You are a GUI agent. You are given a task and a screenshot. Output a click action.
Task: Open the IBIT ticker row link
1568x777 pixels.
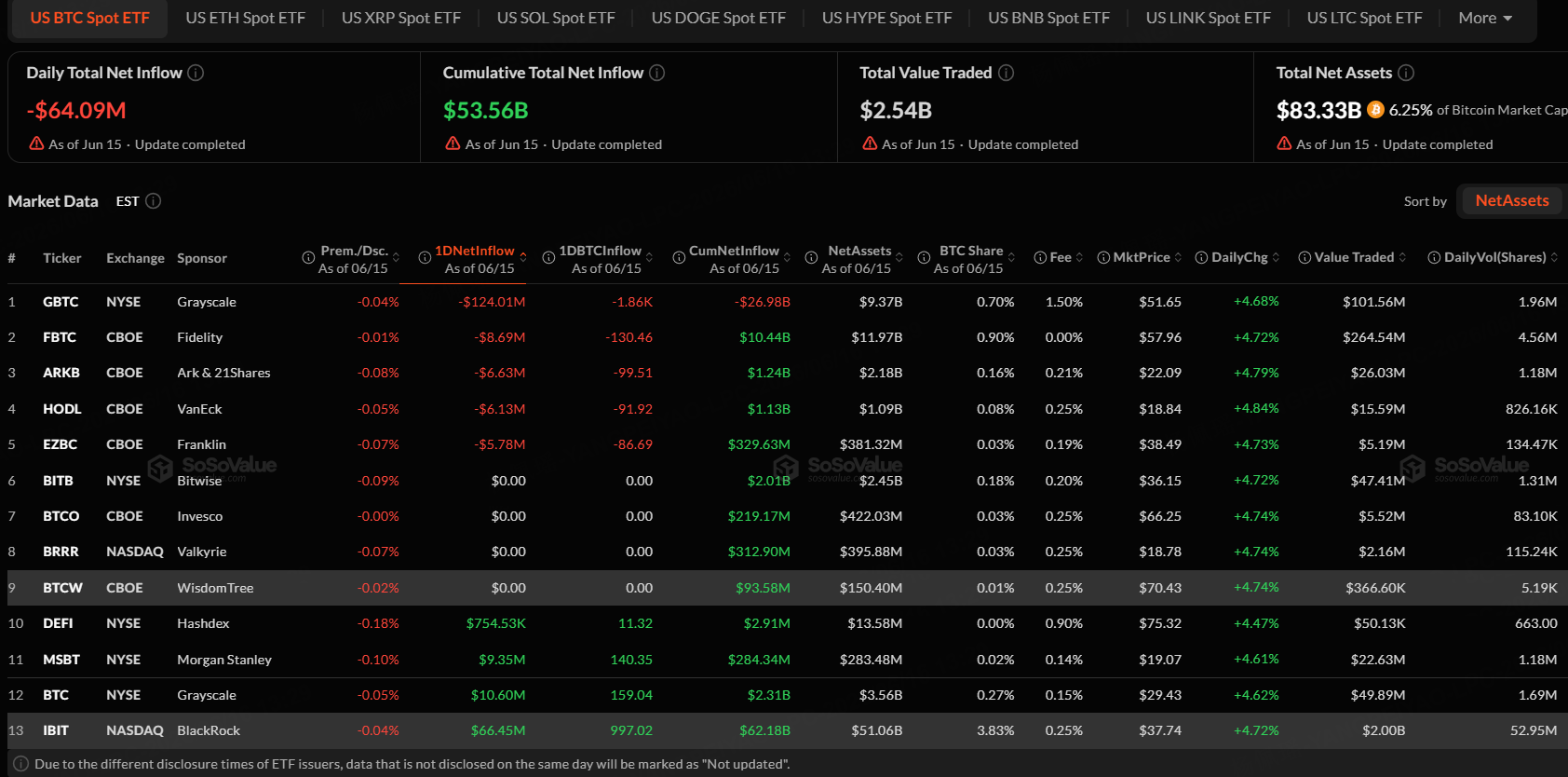pyautogui.click(x=56, y=730)
